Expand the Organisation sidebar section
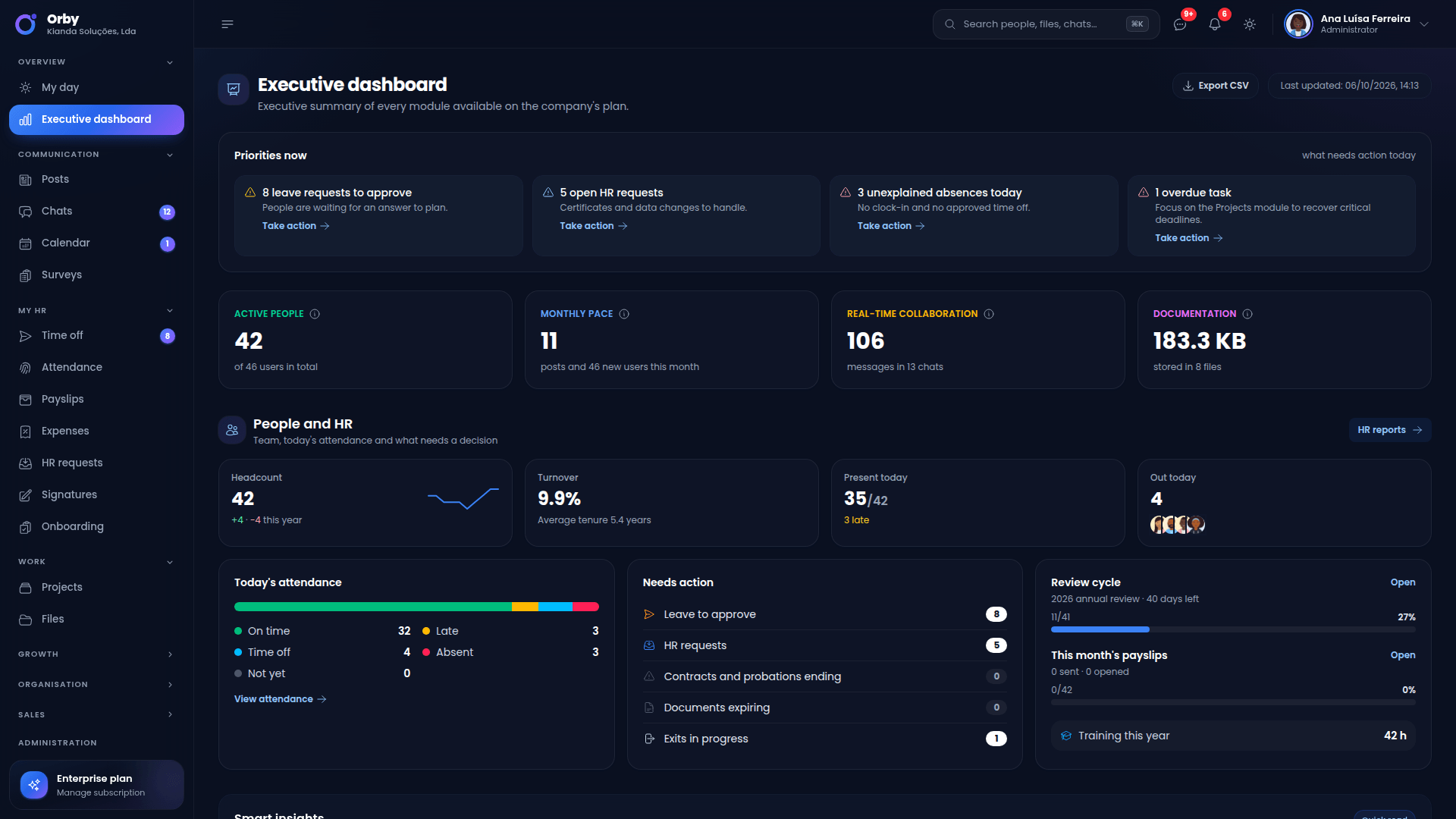The width and height of the screenshot is (1456, 819). [x=170, y=685]
